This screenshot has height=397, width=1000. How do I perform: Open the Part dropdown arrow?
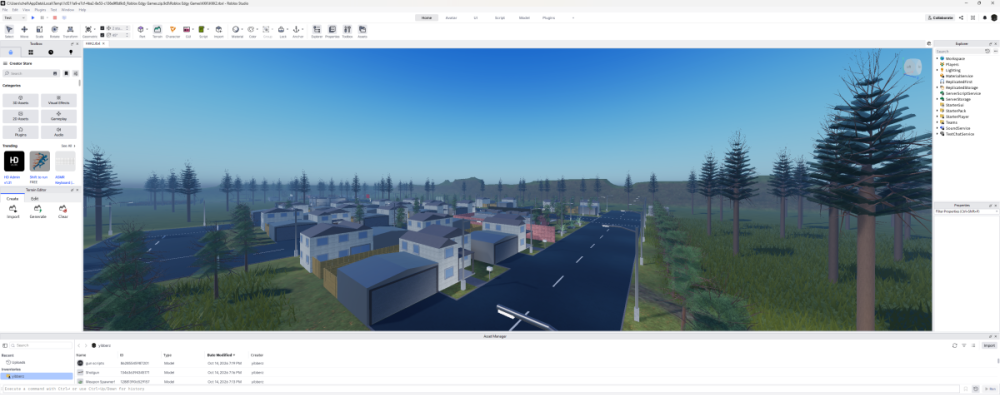coord(147,29)
